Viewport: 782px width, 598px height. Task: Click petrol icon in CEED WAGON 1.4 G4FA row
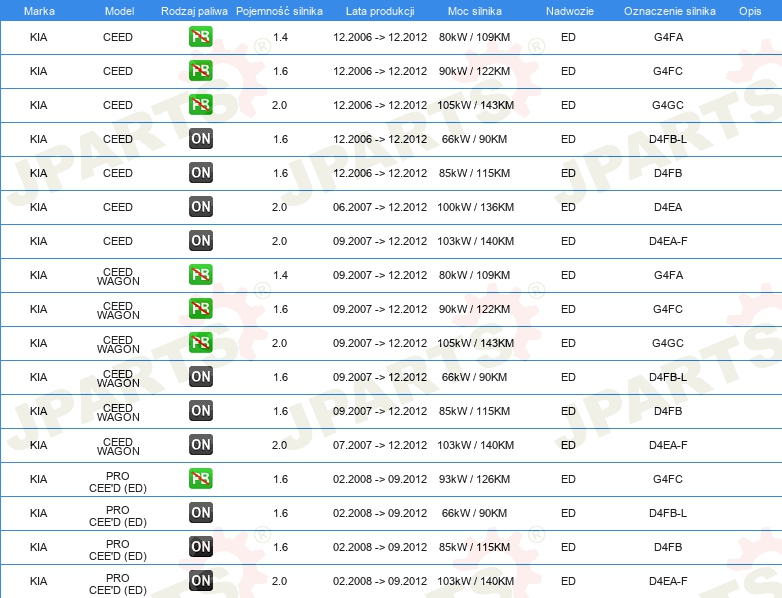point(200,275)
